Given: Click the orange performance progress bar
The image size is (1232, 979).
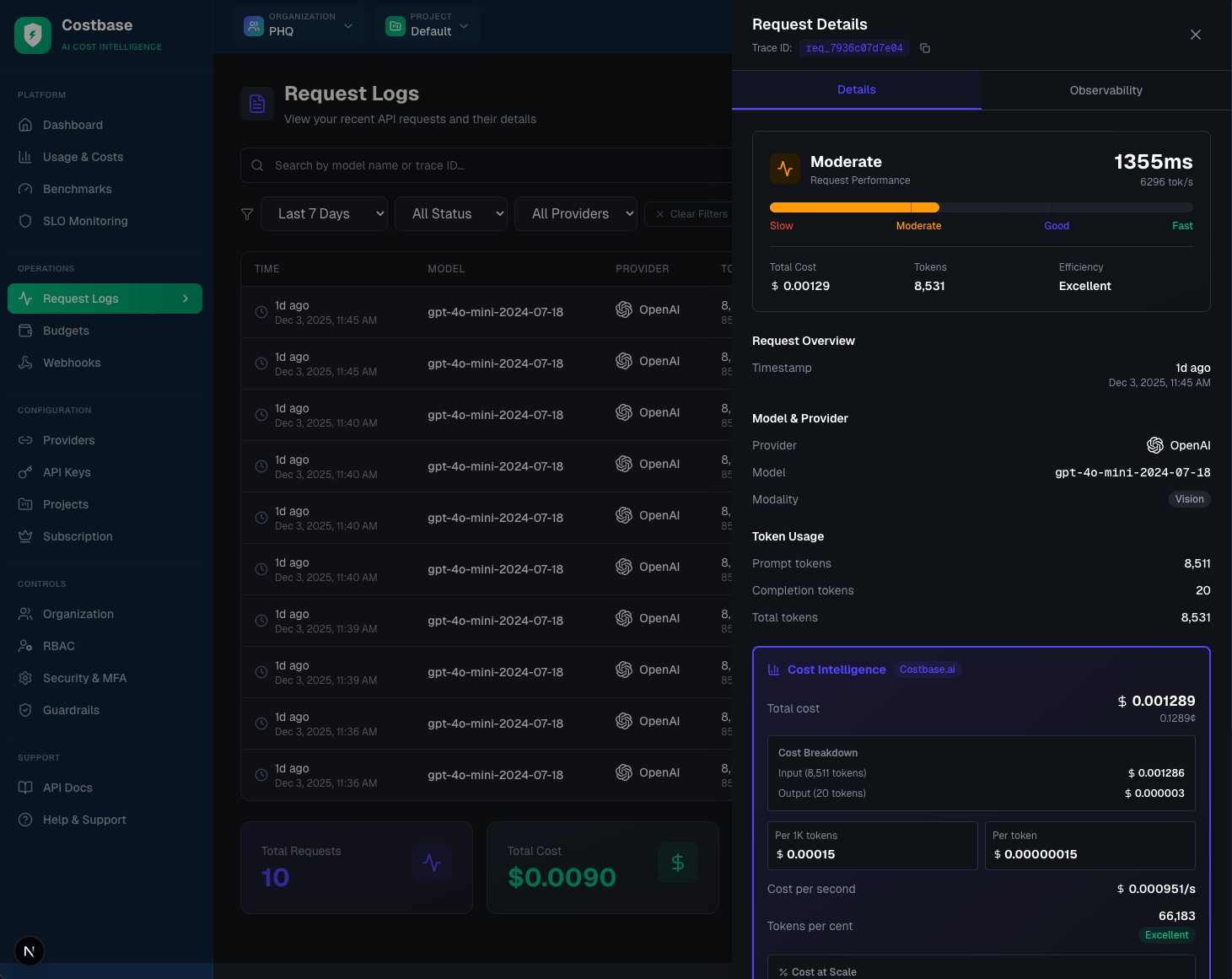Looking at the screenshot, I should pos(854,207).
